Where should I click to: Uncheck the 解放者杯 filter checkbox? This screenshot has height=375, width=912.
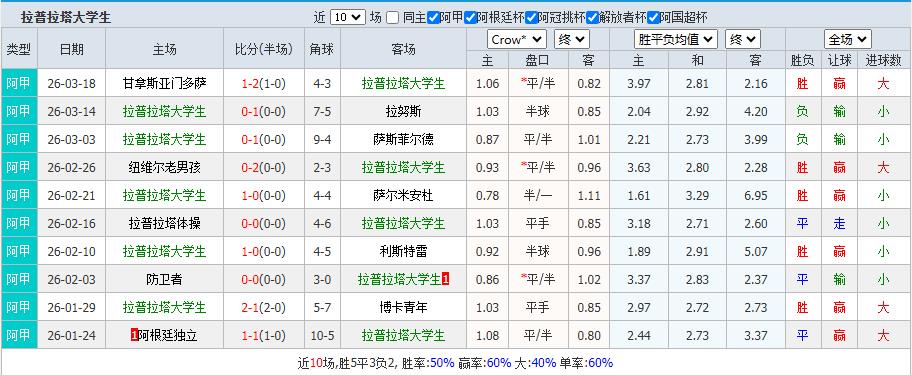(x=593, y=17)
